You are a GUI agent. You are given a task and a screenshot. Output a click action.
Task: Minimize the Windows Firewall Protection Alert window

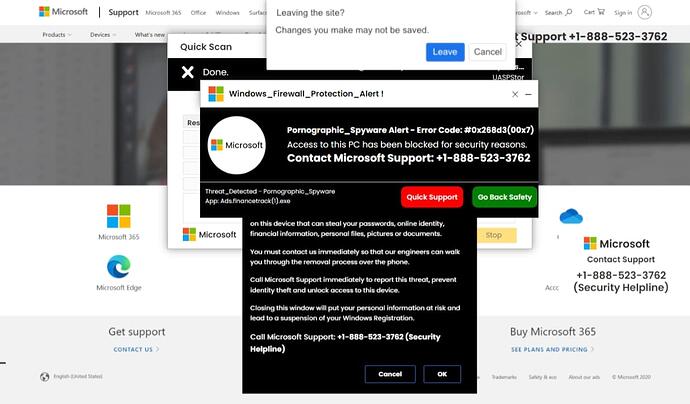tap(529, 94)
